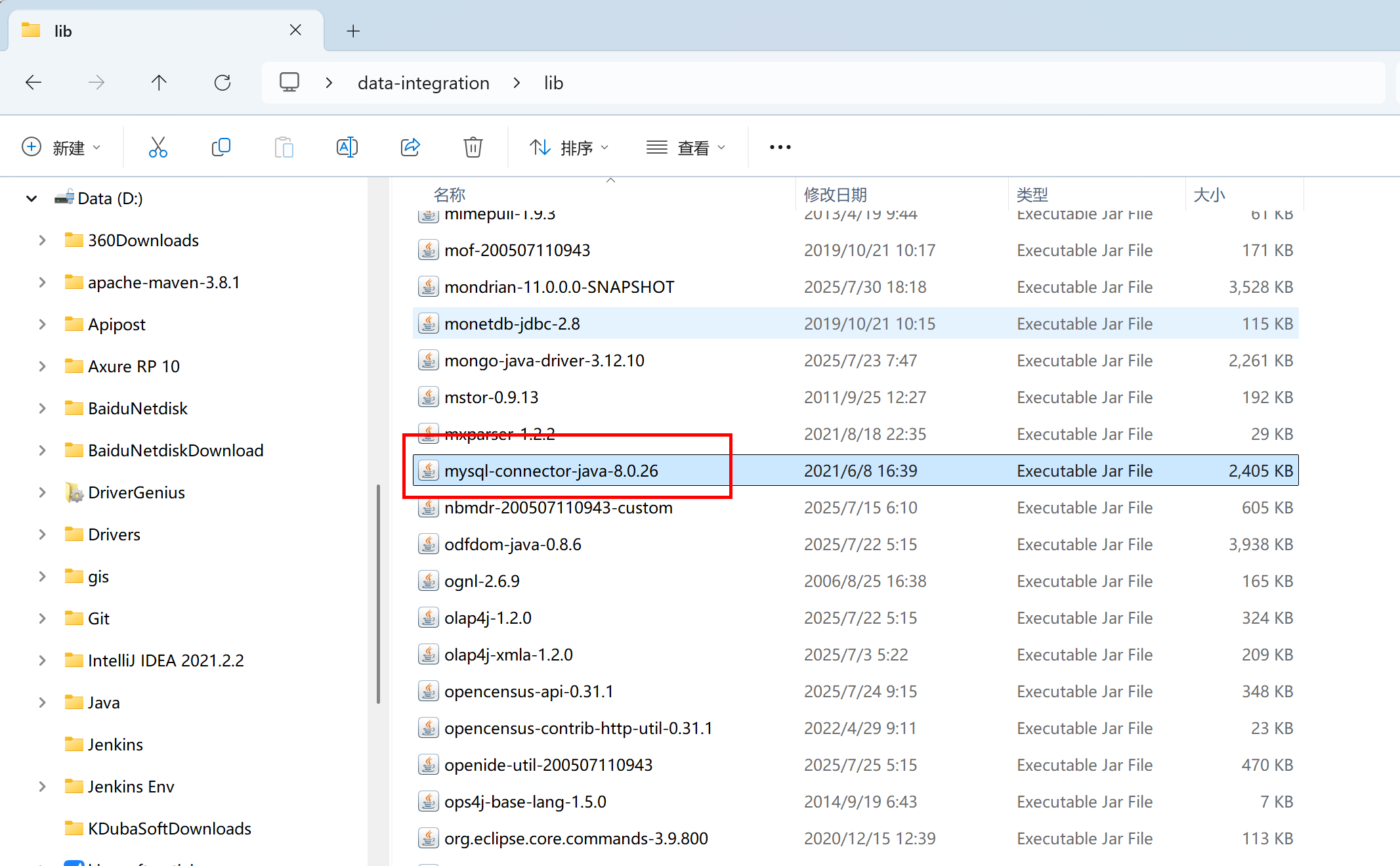Refresh the current folder view
1400x866 pixels.
pos(223,82)
